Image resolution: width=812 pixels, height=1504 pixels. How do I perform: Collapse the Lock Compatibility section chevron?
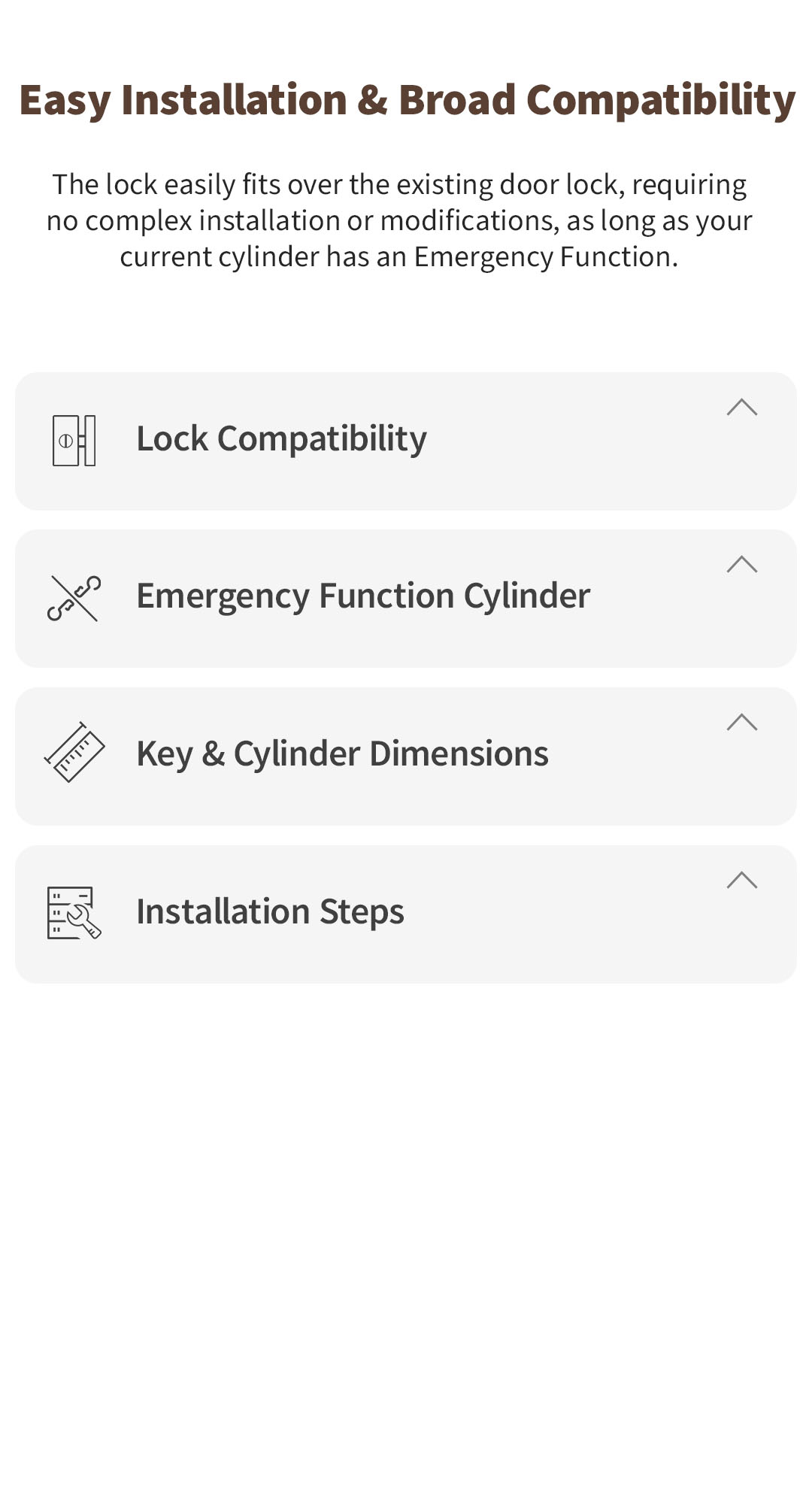(741, 407)
